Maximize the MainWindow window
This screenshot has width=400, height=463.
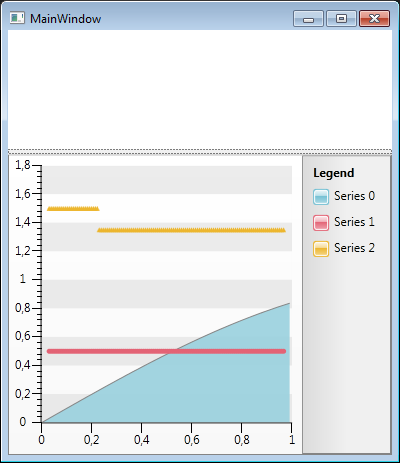coord(341,18)
